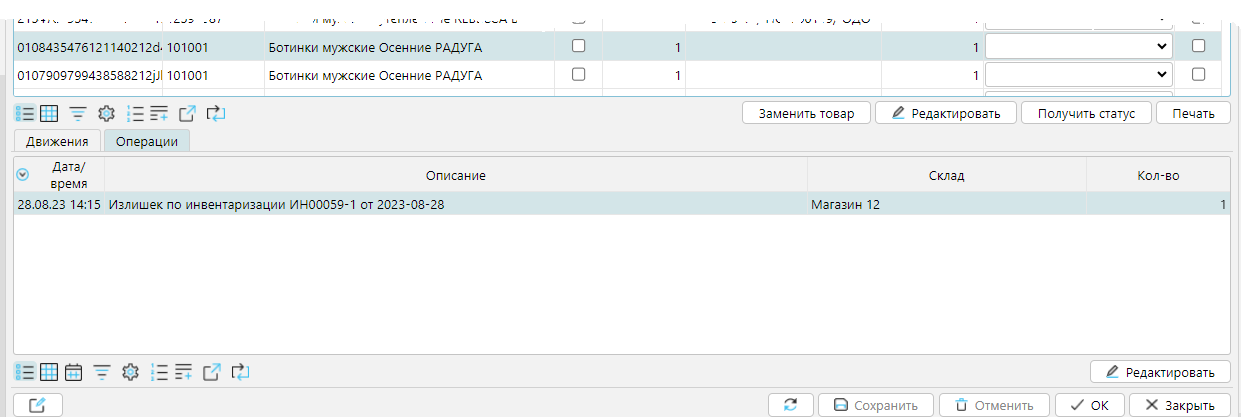Check the rightmost checkbox in first Ботинки row
This screenshot has width=1241, height=417.
tap(1199, 46)
